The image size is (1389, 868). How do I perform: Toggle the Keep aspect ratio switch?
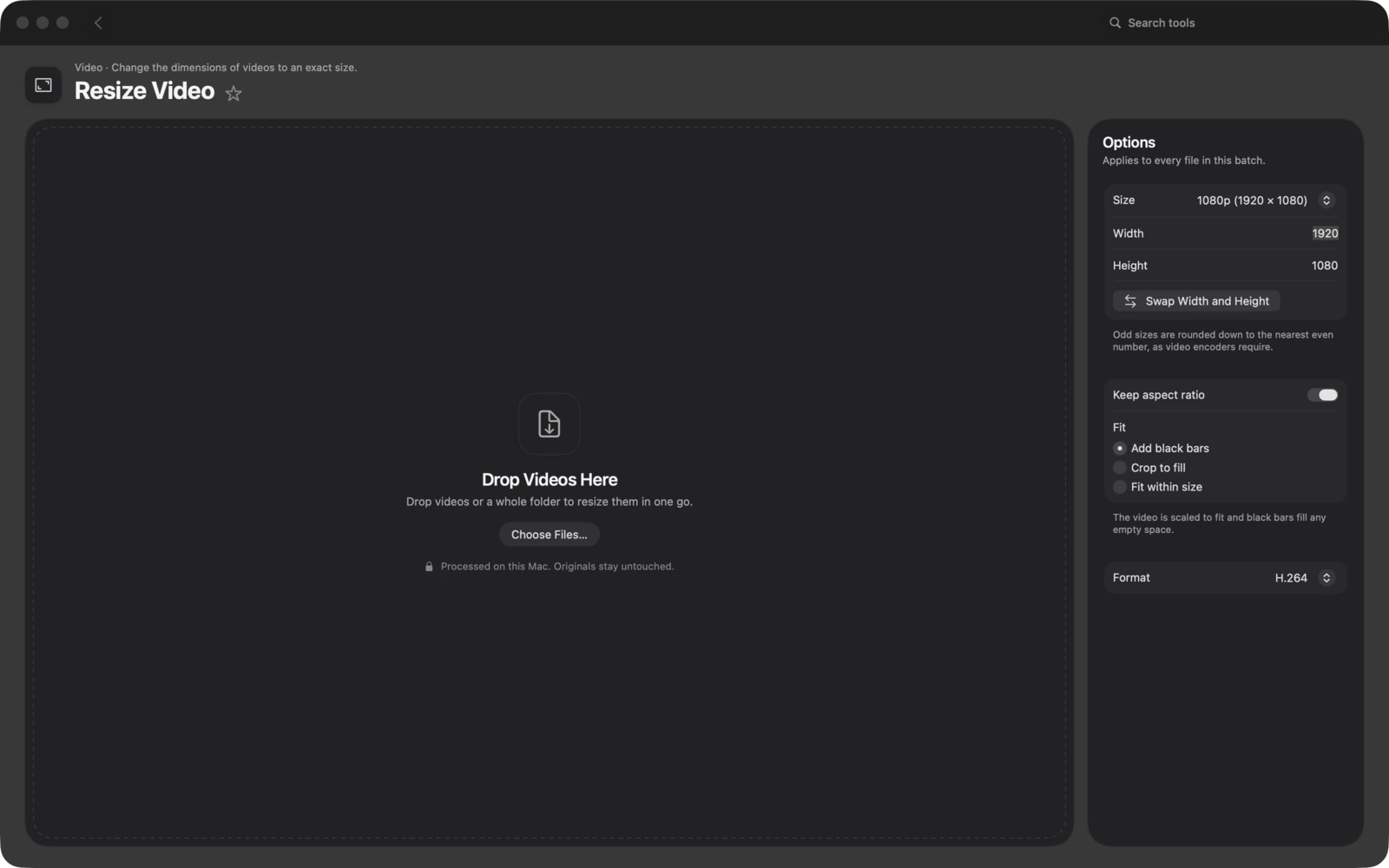(1323, 395)
